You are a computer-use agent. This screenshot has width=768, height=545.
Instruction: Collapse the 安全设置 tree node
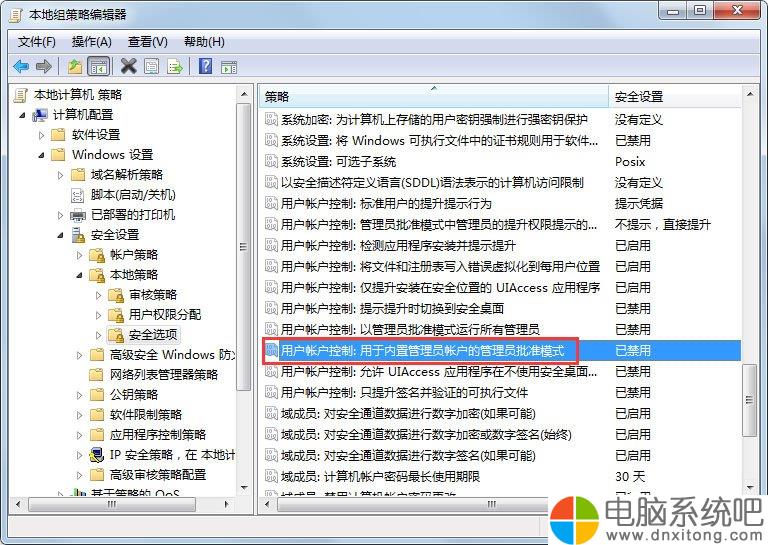61,236
